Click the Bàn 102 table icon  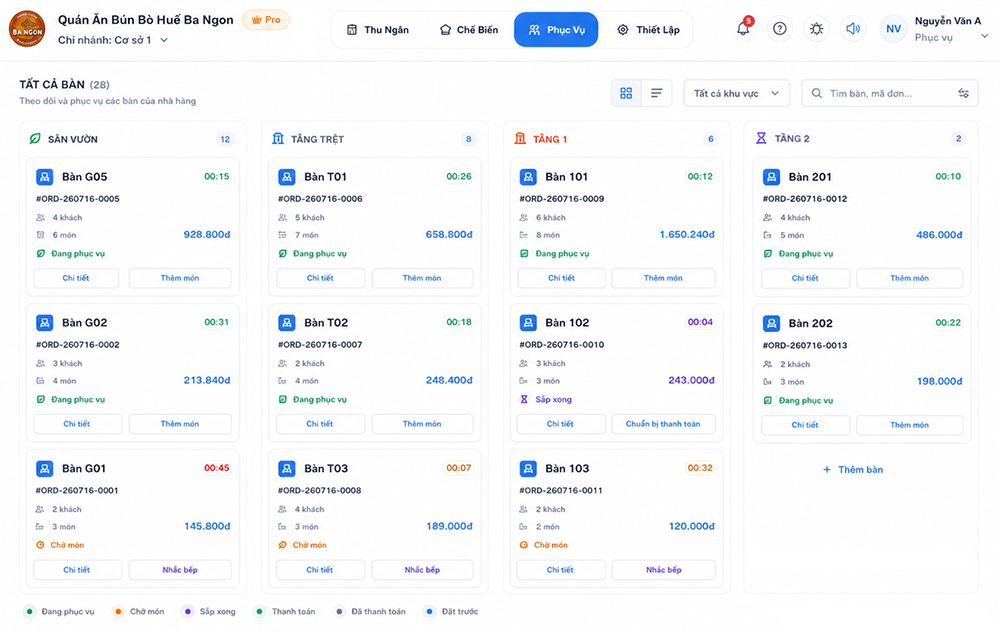pyautogui.click(x=528, y=323)
